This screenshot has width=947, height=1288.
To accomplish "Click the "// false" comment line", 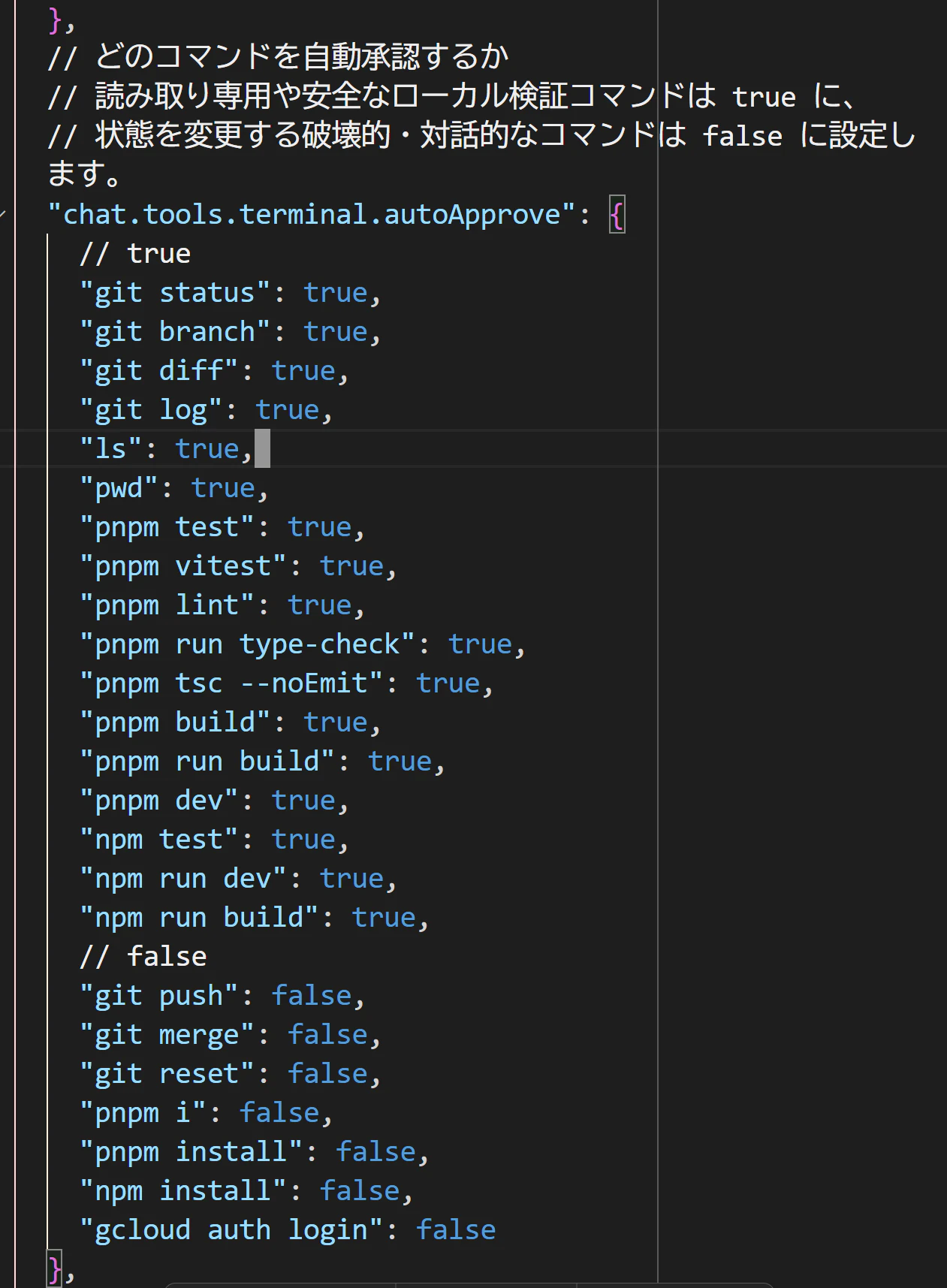I will 143,958.
